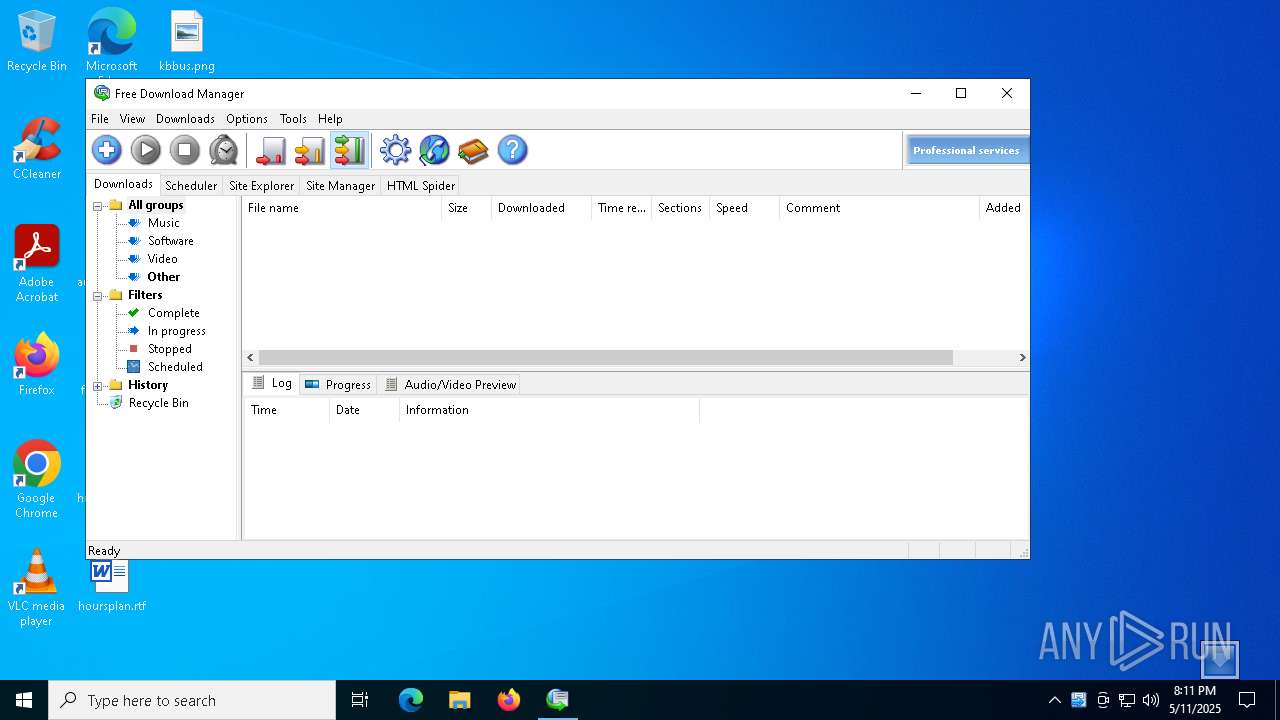Open the notification center icon
Image resolution: width=1280 pixels, height=720 pixels.
point(1247,700)
